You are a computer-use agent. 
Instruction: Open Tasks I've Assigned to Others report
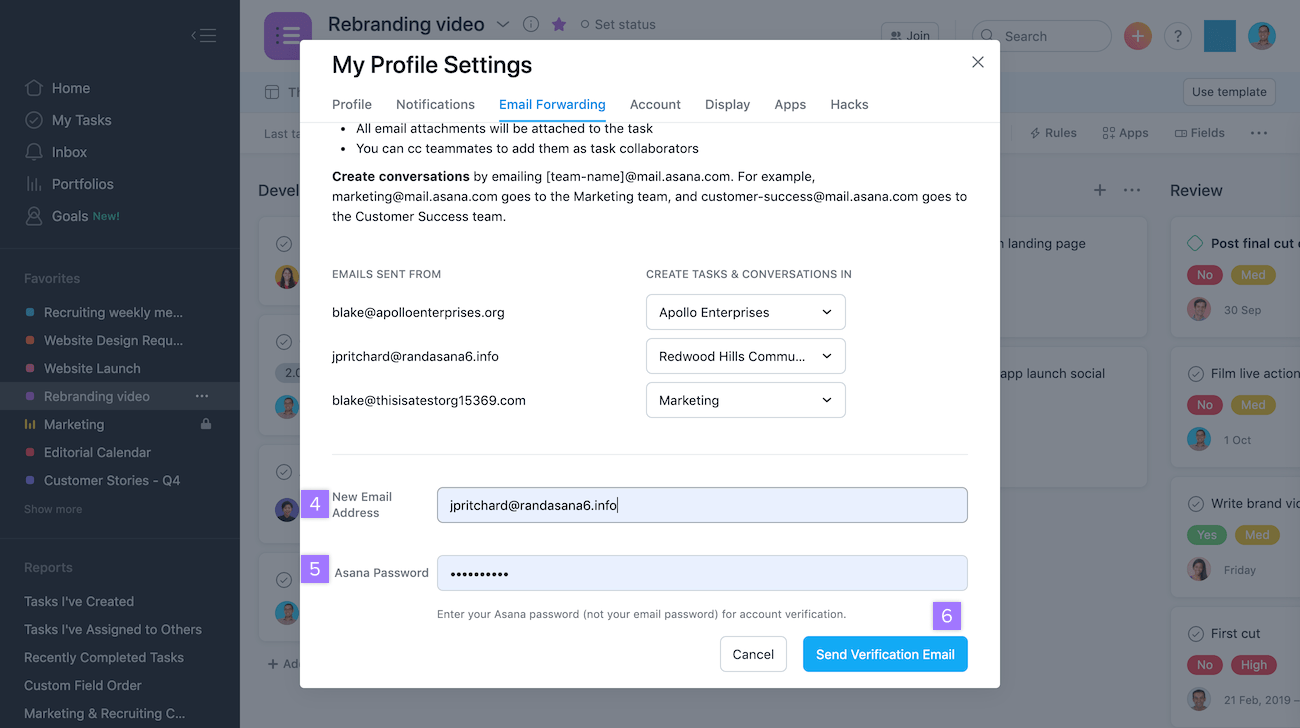pyautogui.click(x=113, y=629)
